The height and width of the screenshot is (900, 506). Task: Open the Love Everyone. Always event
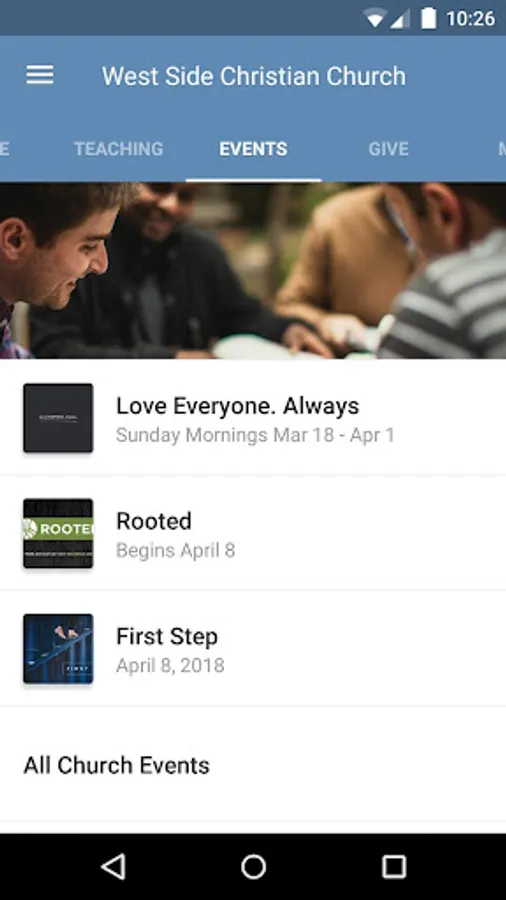point(253,418)
